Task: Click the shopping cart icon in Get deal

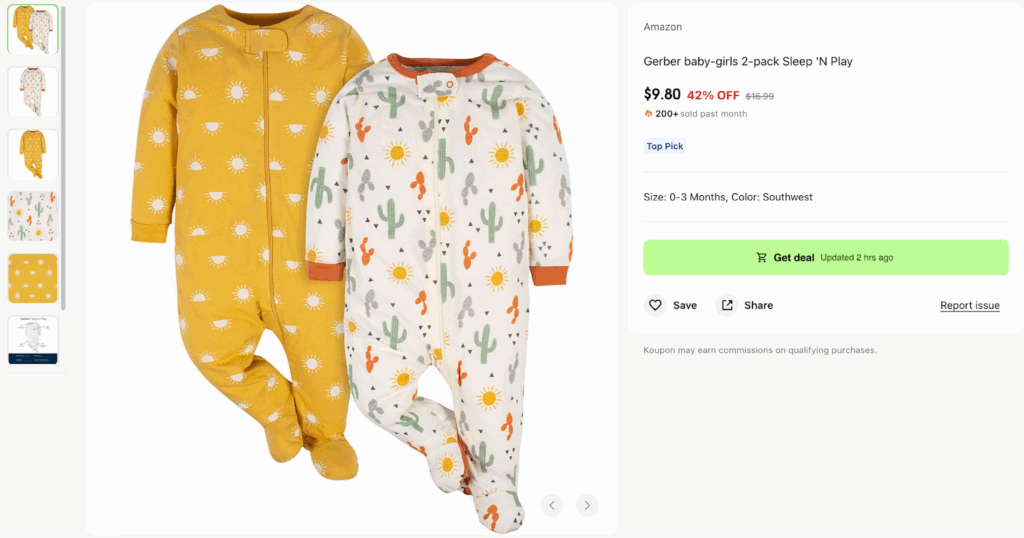Action: [762, 258]
